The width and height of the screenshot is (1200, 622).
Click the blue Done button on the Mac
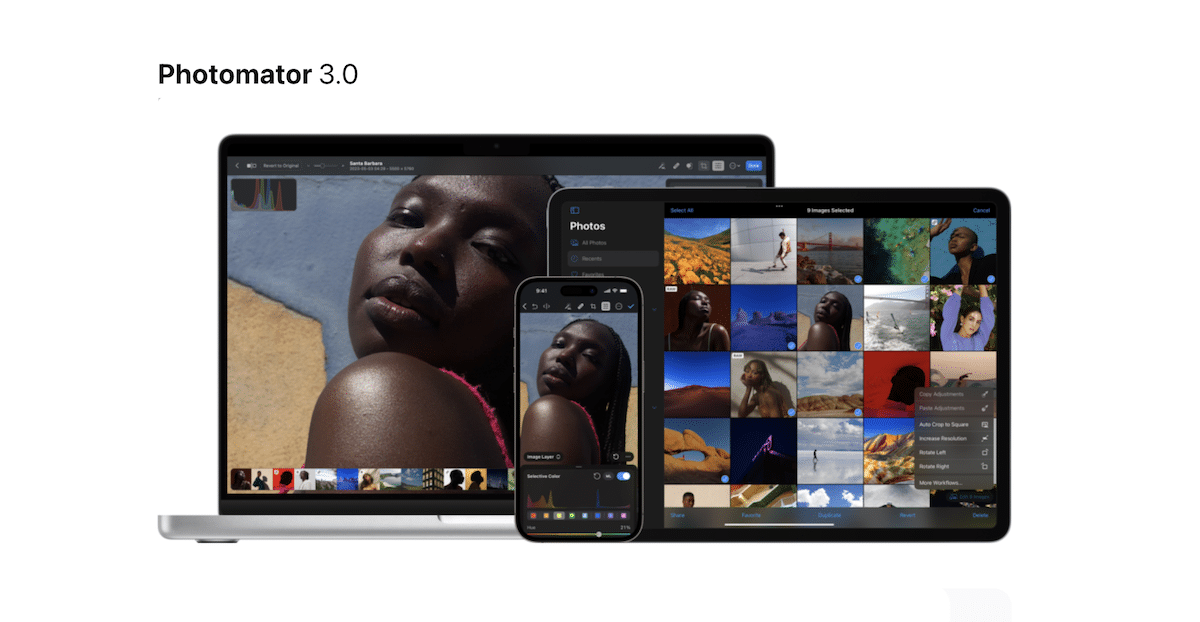[x=754, y=165]
